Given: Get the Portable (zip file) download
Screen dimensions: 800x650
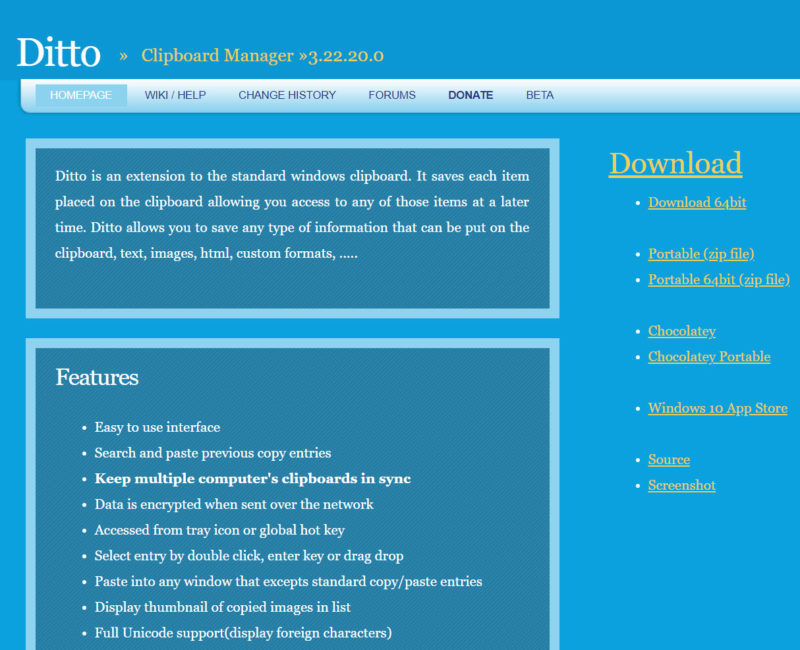Looking at the screenshot, I should [x=701, y=254].
